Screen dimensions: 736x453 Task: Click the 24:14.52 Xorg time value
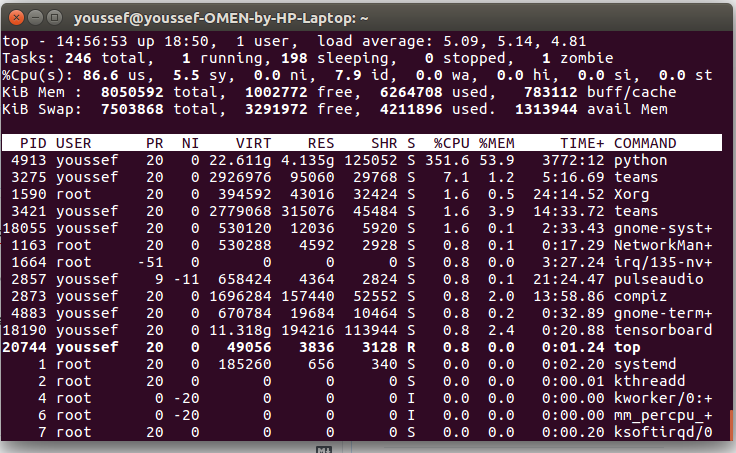[x=568, y=194]
